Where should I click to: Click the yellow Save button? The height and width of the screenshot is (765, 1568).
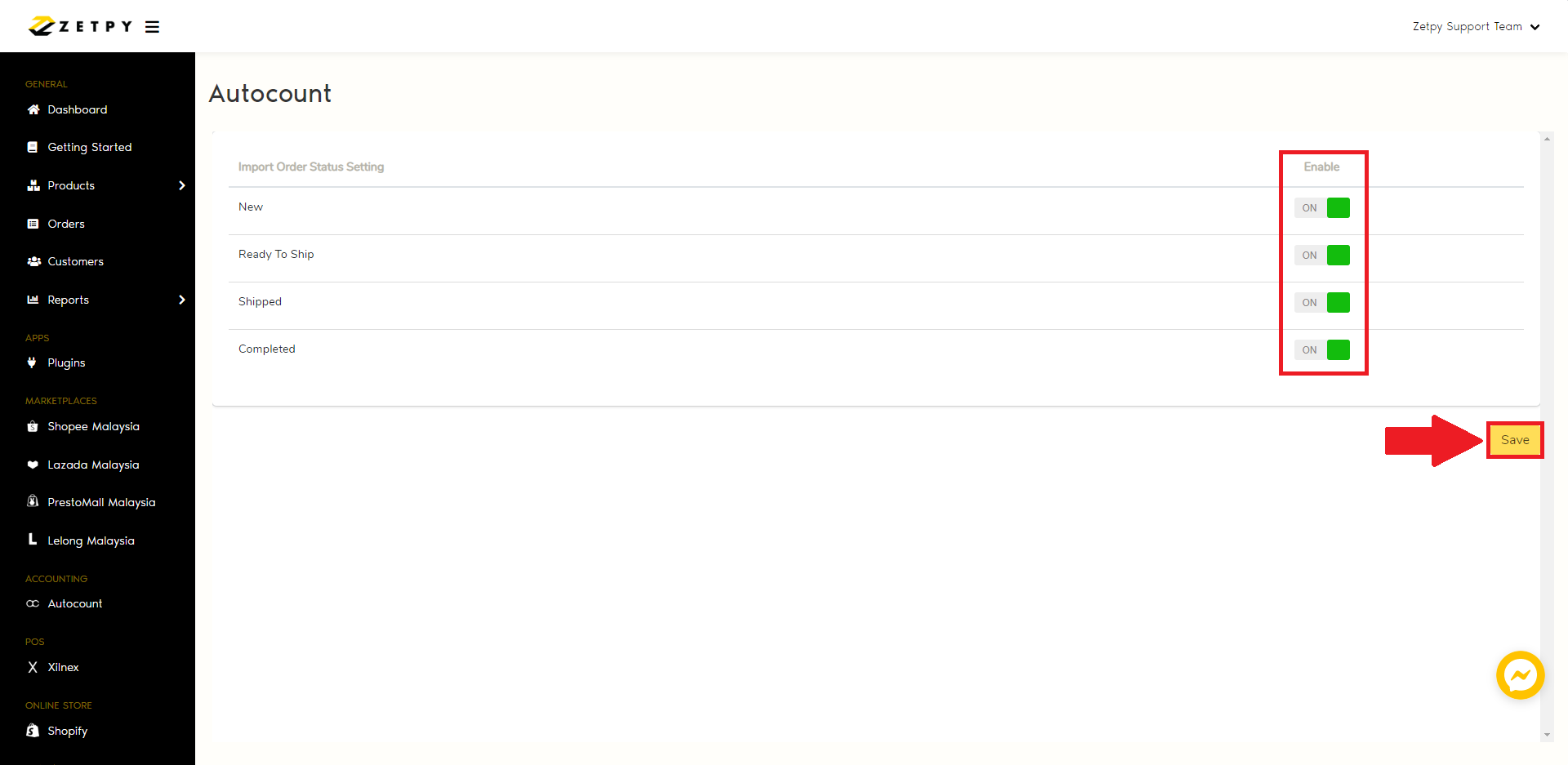tap(1515, 440)
